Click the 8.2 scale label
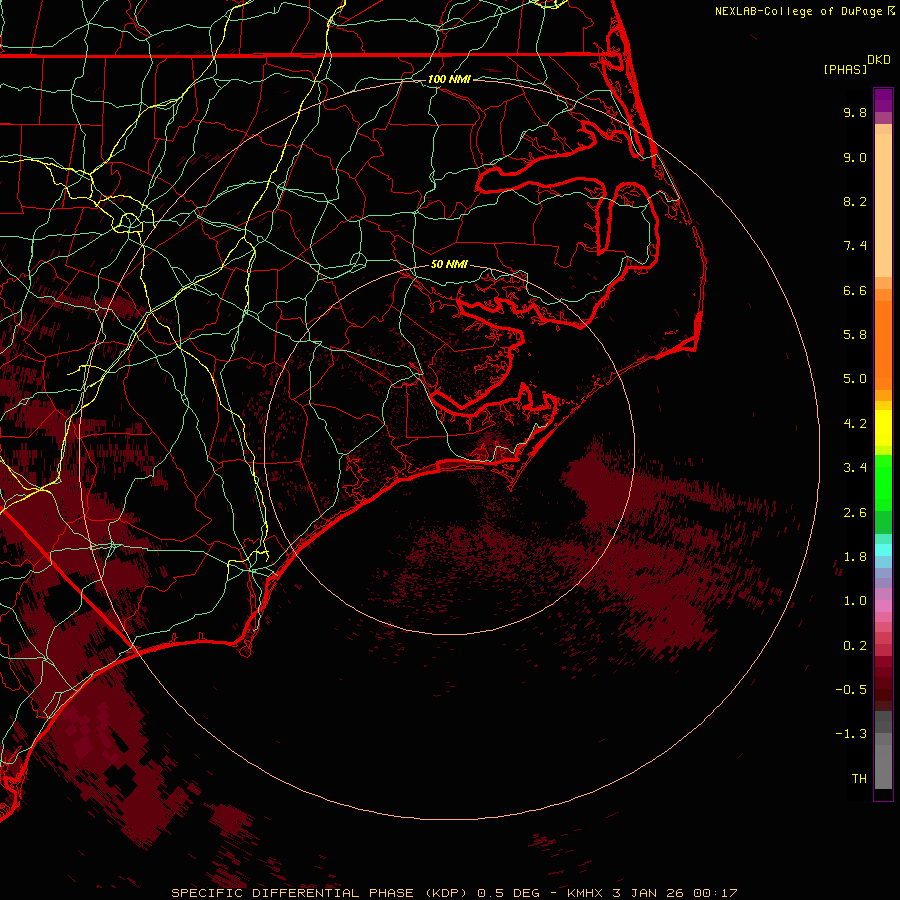The height and width of the screenshot is (900, 900). 855,201
